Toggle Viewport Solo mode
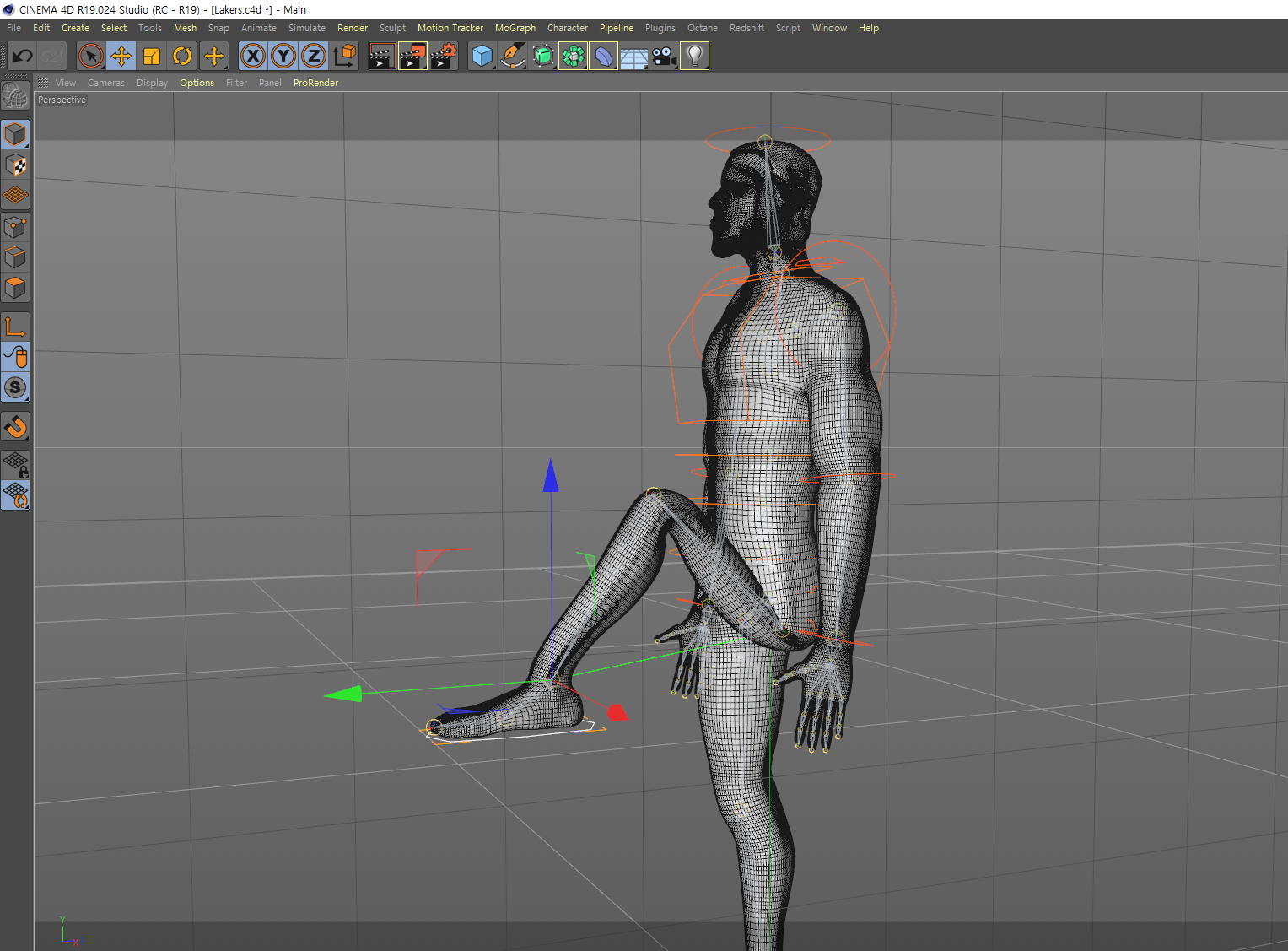This screenshot has height=951, width=1288. [15, 387]
